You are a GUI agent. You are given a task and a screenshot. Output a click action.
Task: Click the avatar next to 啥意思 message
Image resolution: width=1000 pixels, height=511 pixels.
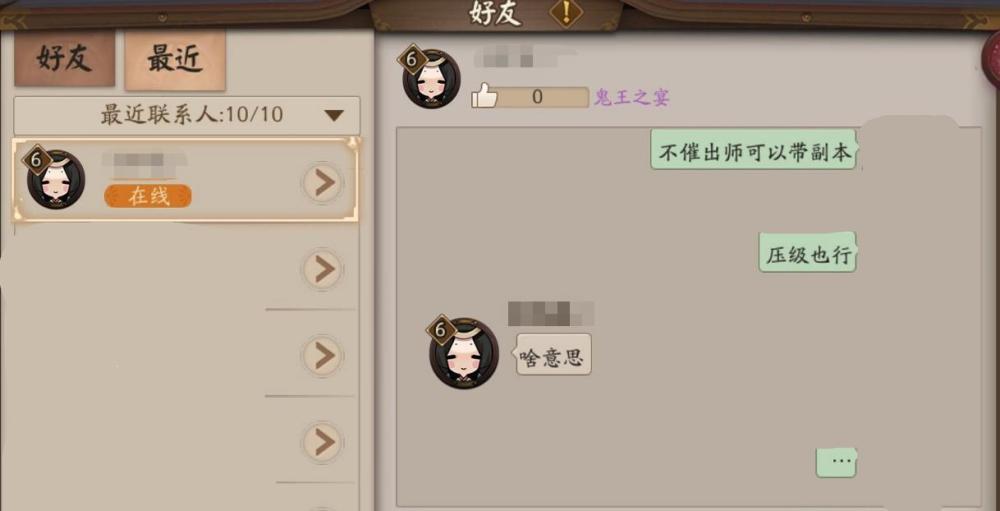464,353
